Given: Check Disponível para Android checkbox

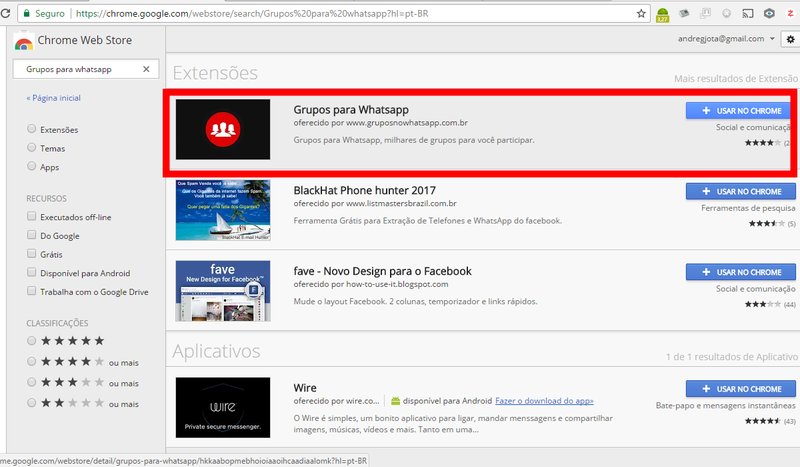Looking at the screenshot, I should tap(32, 273).
